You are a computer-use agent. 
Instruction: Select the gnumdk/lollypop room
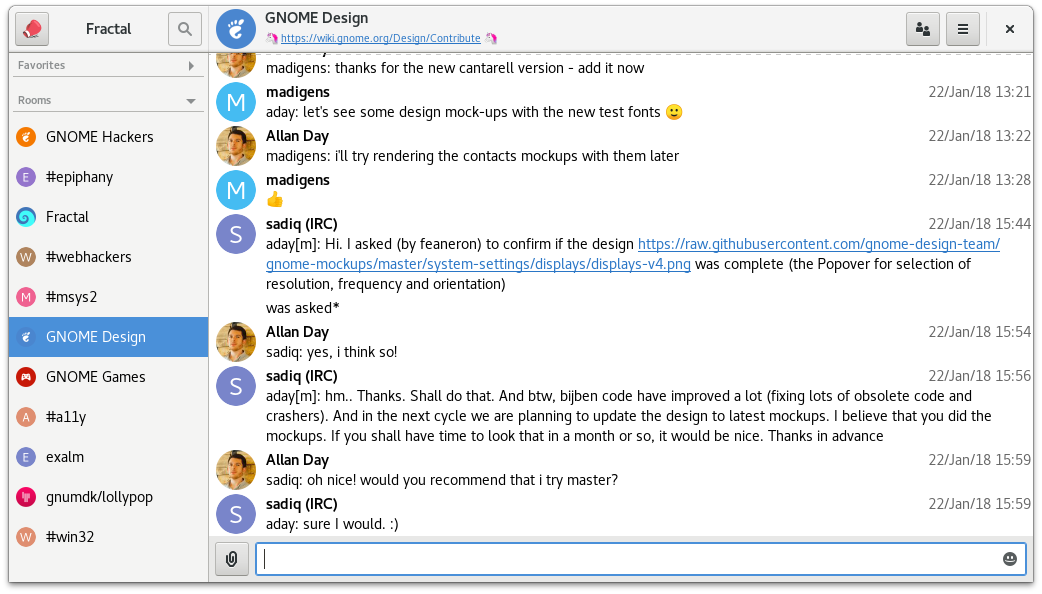[108, 496]
